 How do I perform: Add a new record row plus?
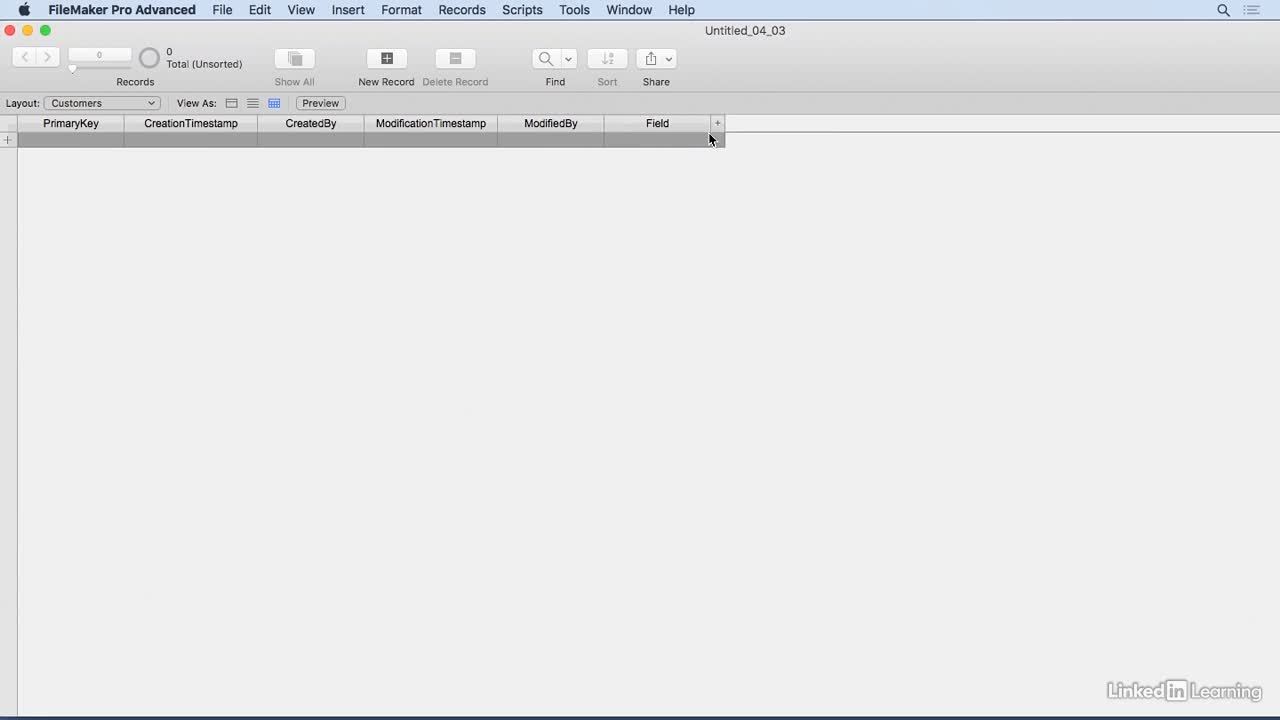pos(8,140)
